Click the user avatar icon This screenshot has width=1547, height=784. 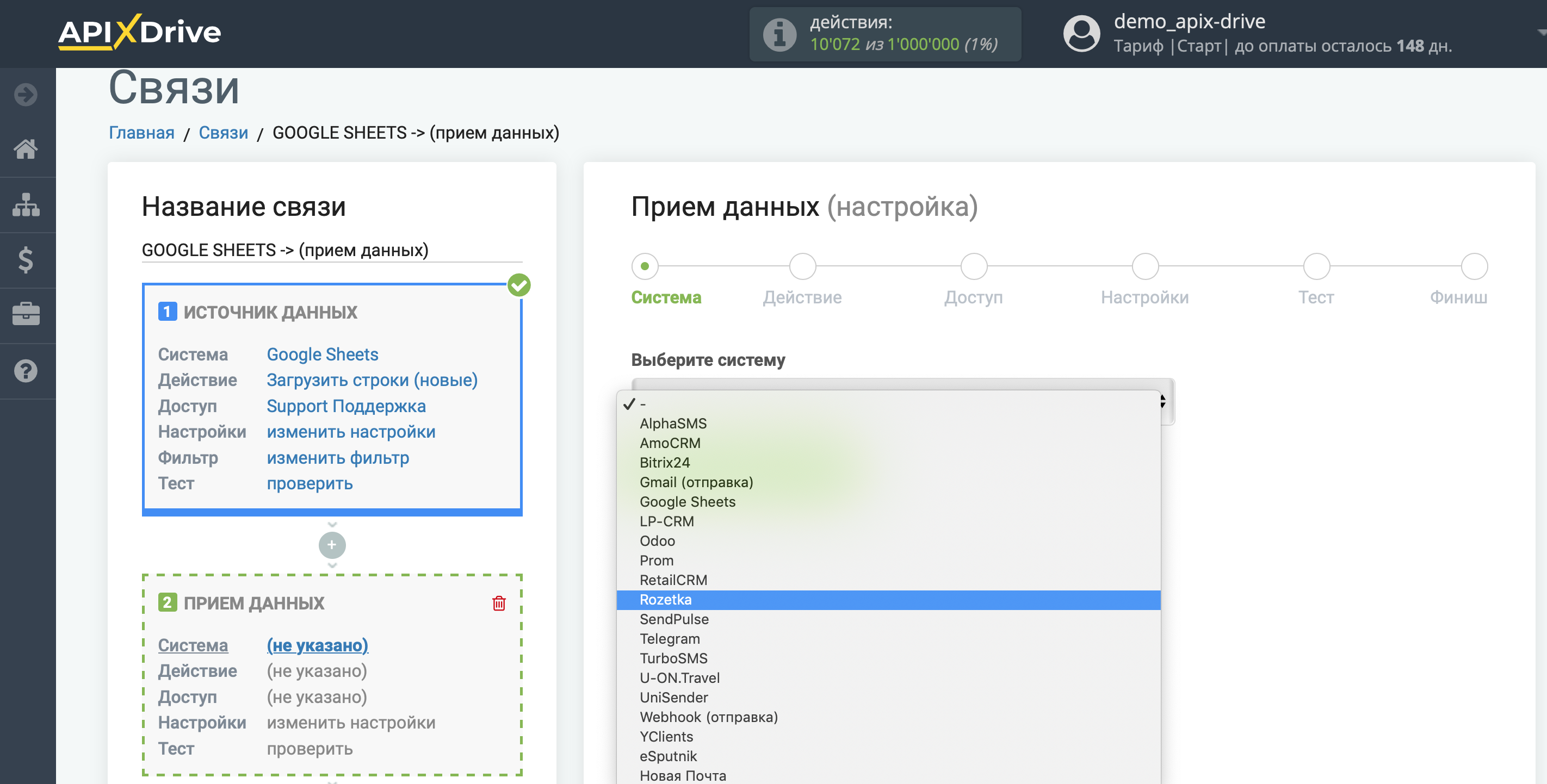coord(1081,34)
